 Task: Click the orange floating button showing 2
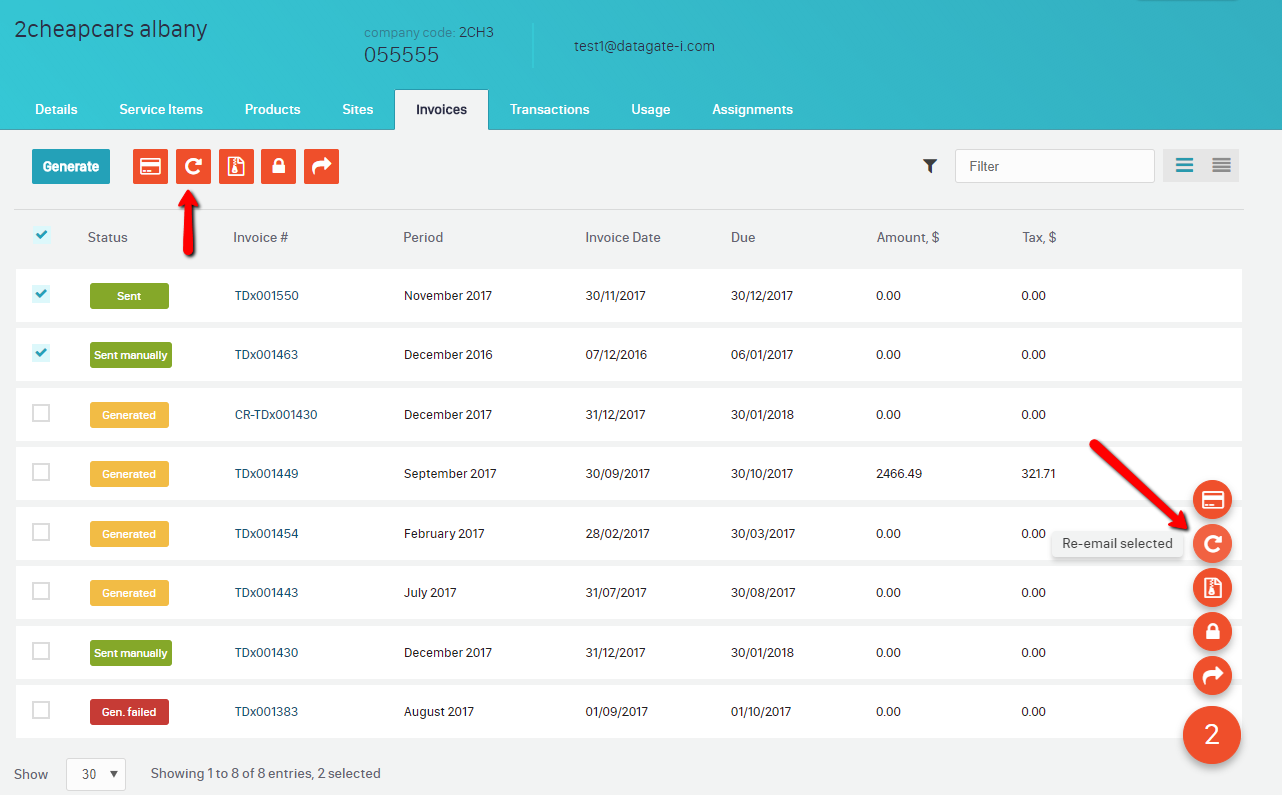1211,735
